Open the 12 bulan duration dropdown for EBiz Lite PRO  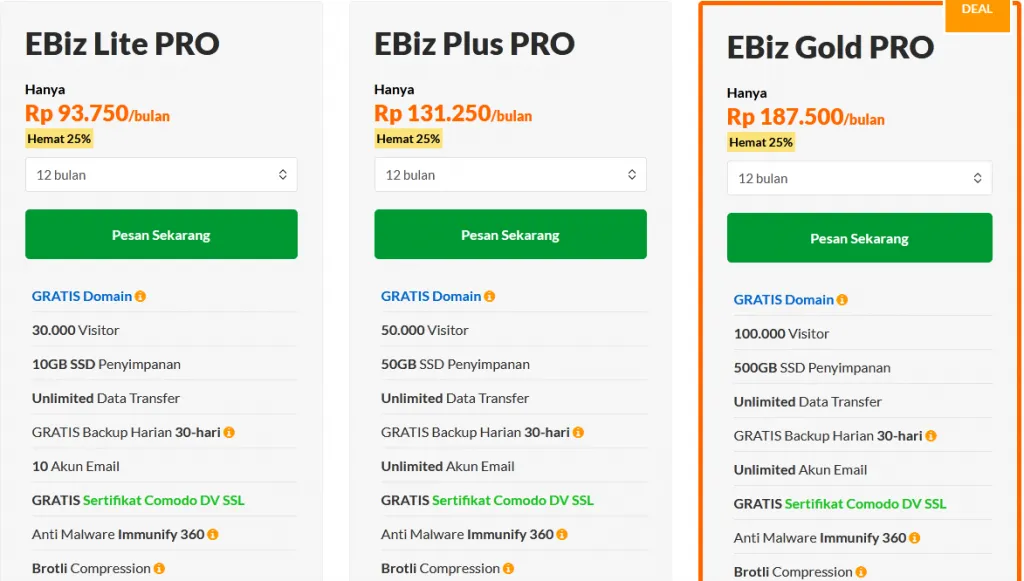pyautogui.click(x=161, y=174)
